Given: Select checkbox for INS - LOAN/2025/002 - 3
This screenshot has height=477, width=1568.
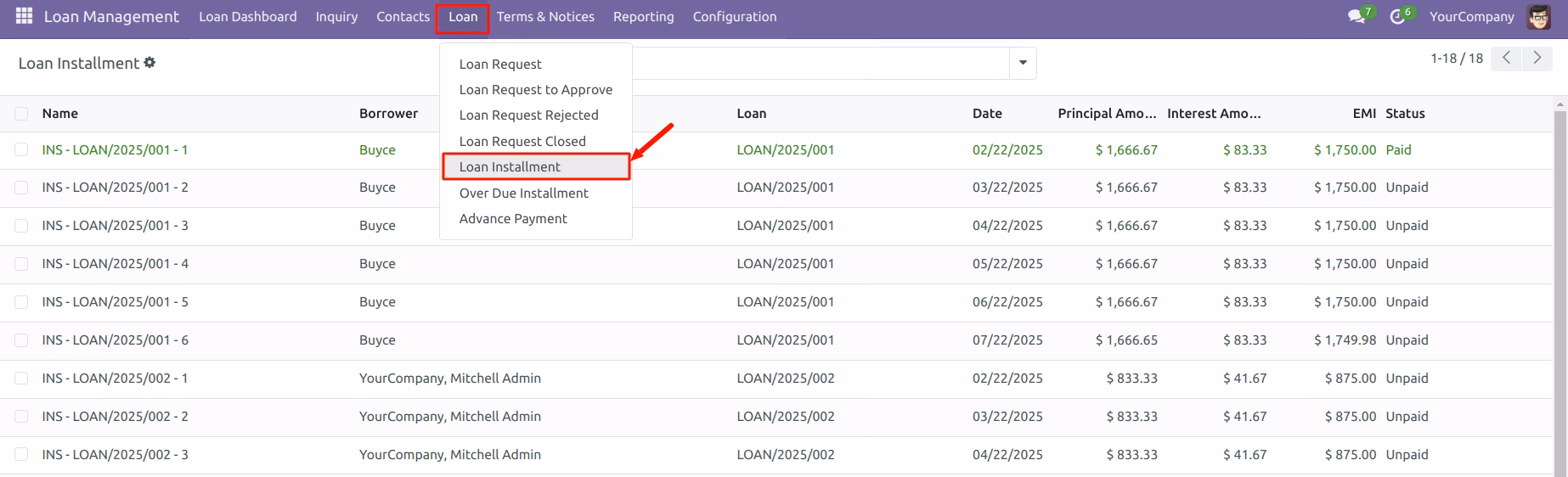Looking at the screenshot, I should point(21,455).
